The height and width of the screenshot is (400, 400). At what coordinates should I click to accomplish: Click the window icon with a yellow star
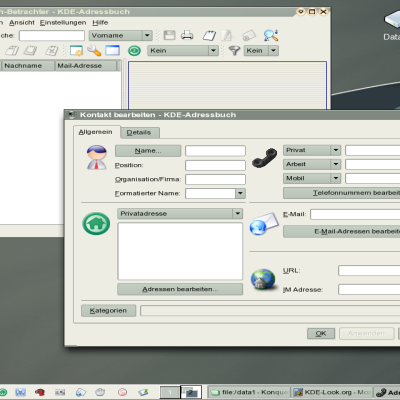click(76, 51)
